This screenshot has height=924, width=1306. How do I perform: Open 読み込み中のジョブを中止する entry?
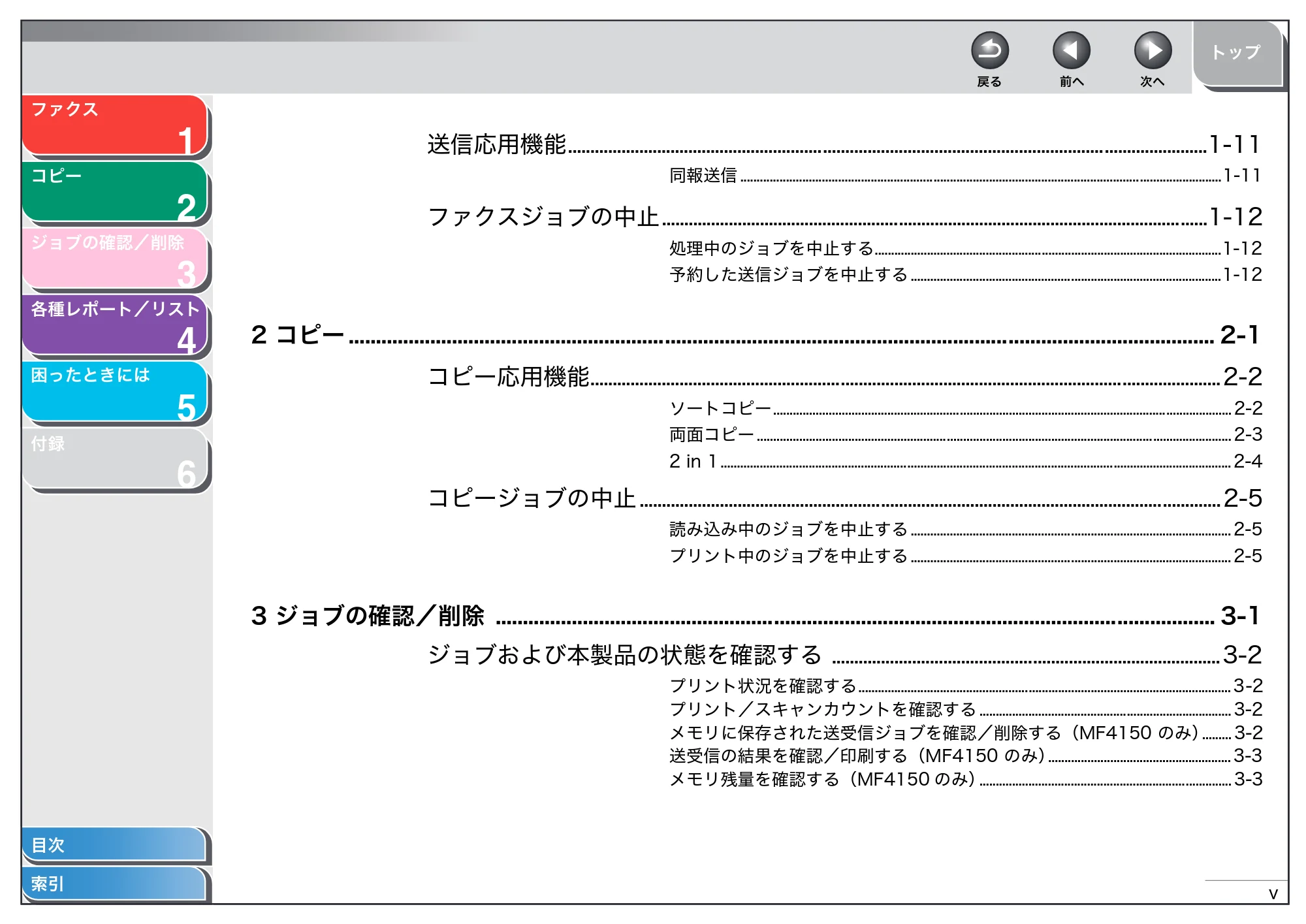click(x=966, y=529)
